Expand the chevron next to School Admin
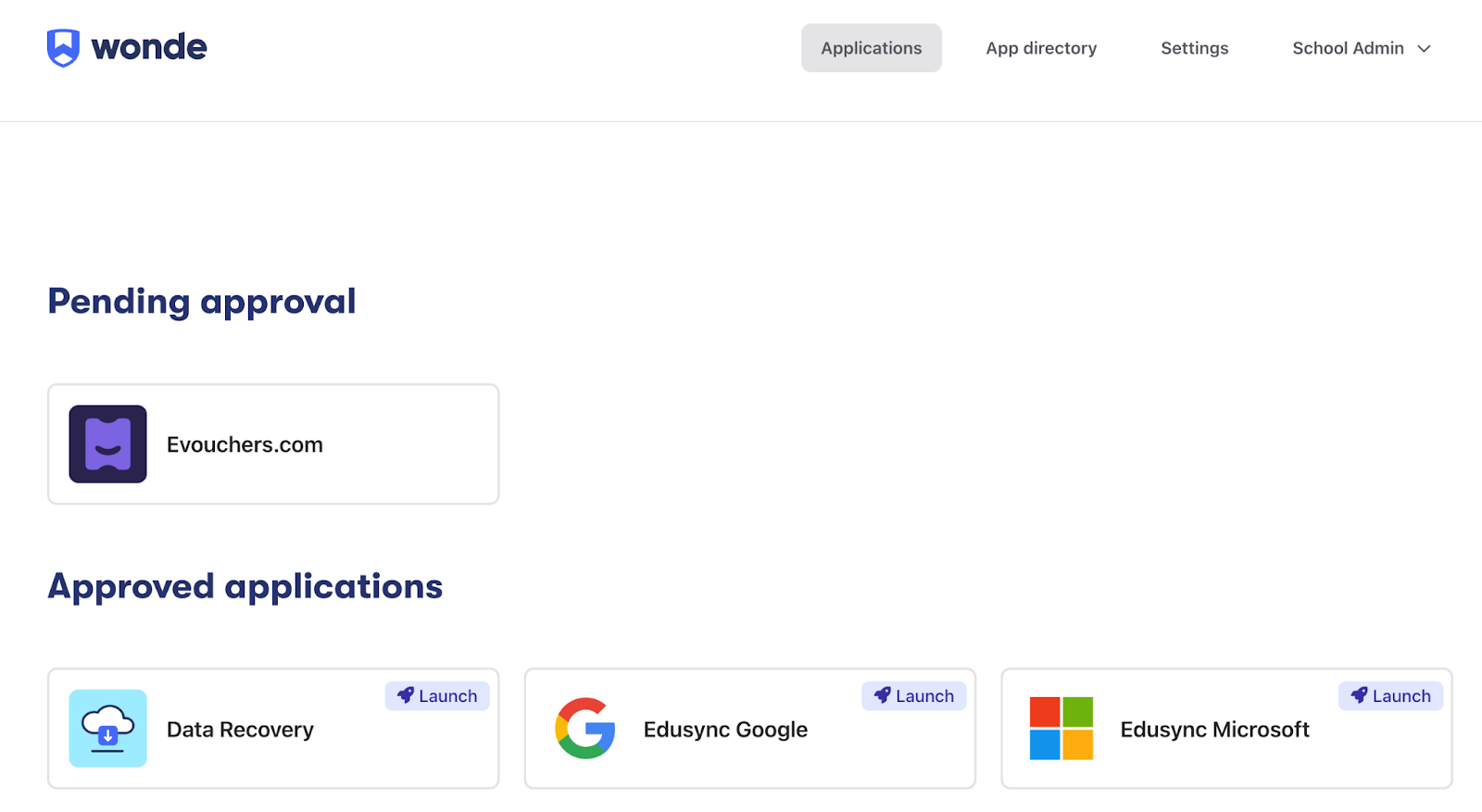The width and height of the screenshot is (1482, 812). 1425,49
